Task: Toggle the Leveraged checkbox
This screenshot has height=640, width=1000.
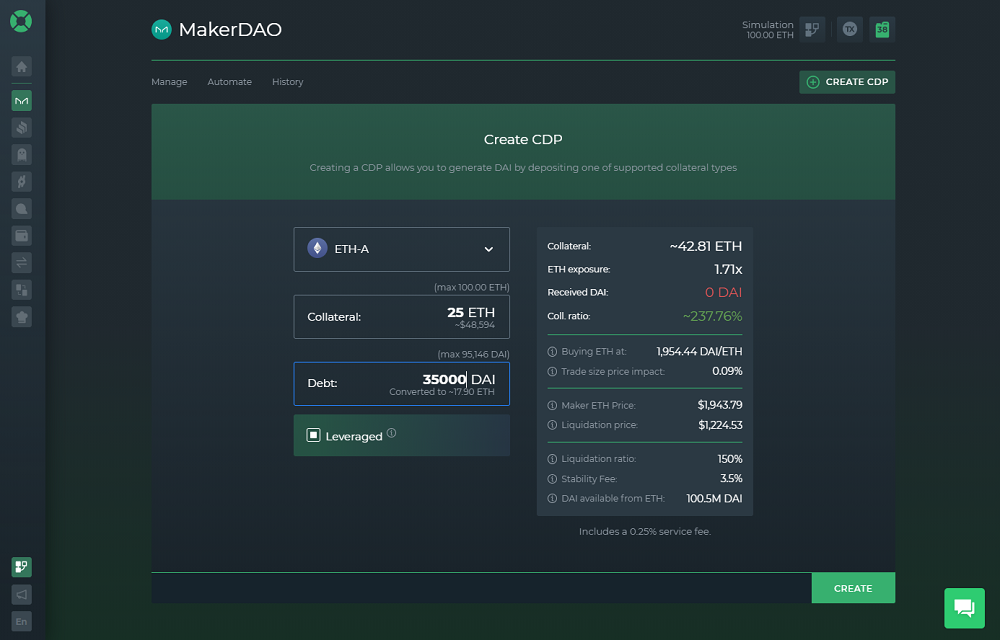Action: [x=313, y=435]
